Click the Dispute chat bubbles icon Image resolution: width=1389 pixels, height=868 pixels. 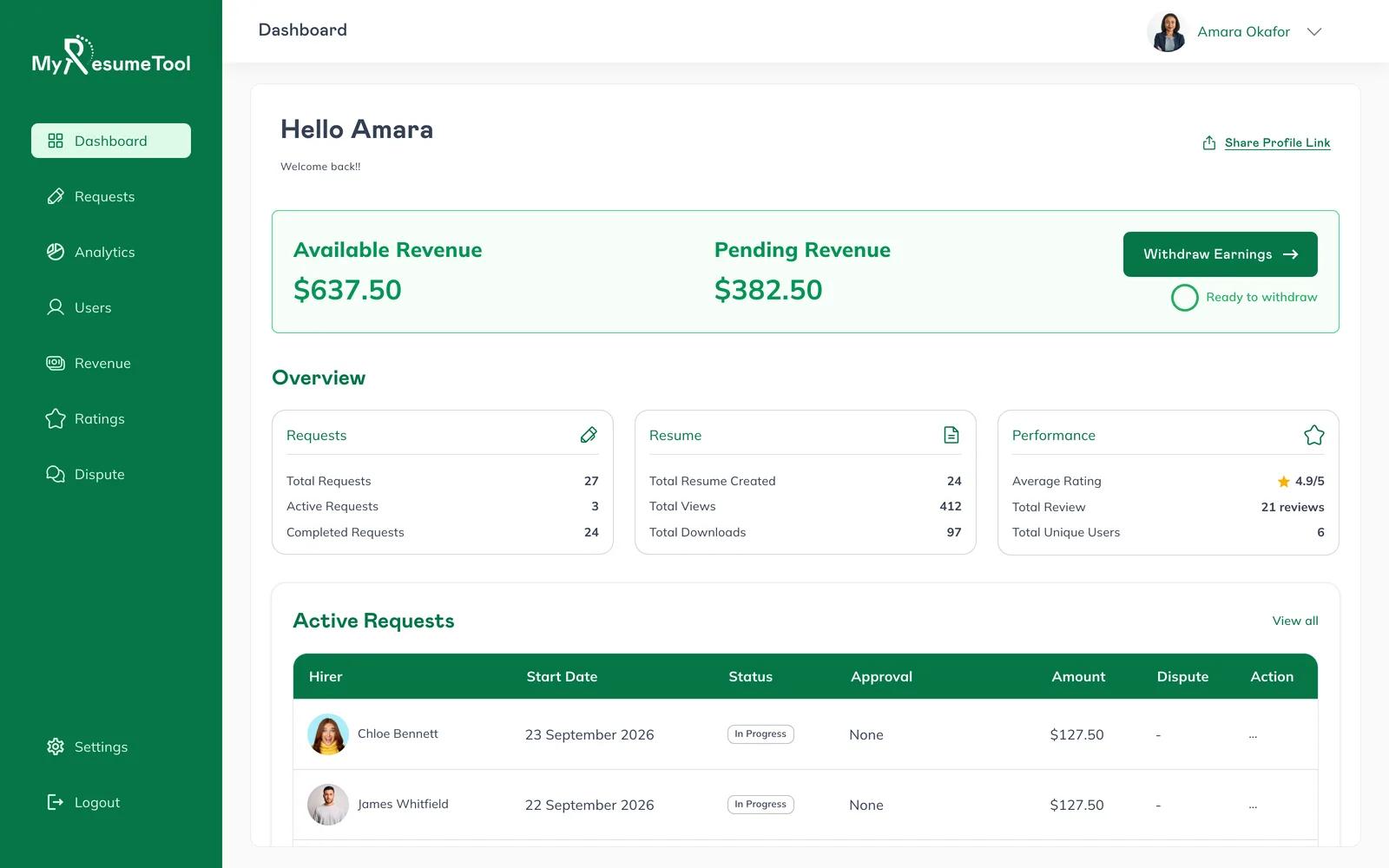56,474
